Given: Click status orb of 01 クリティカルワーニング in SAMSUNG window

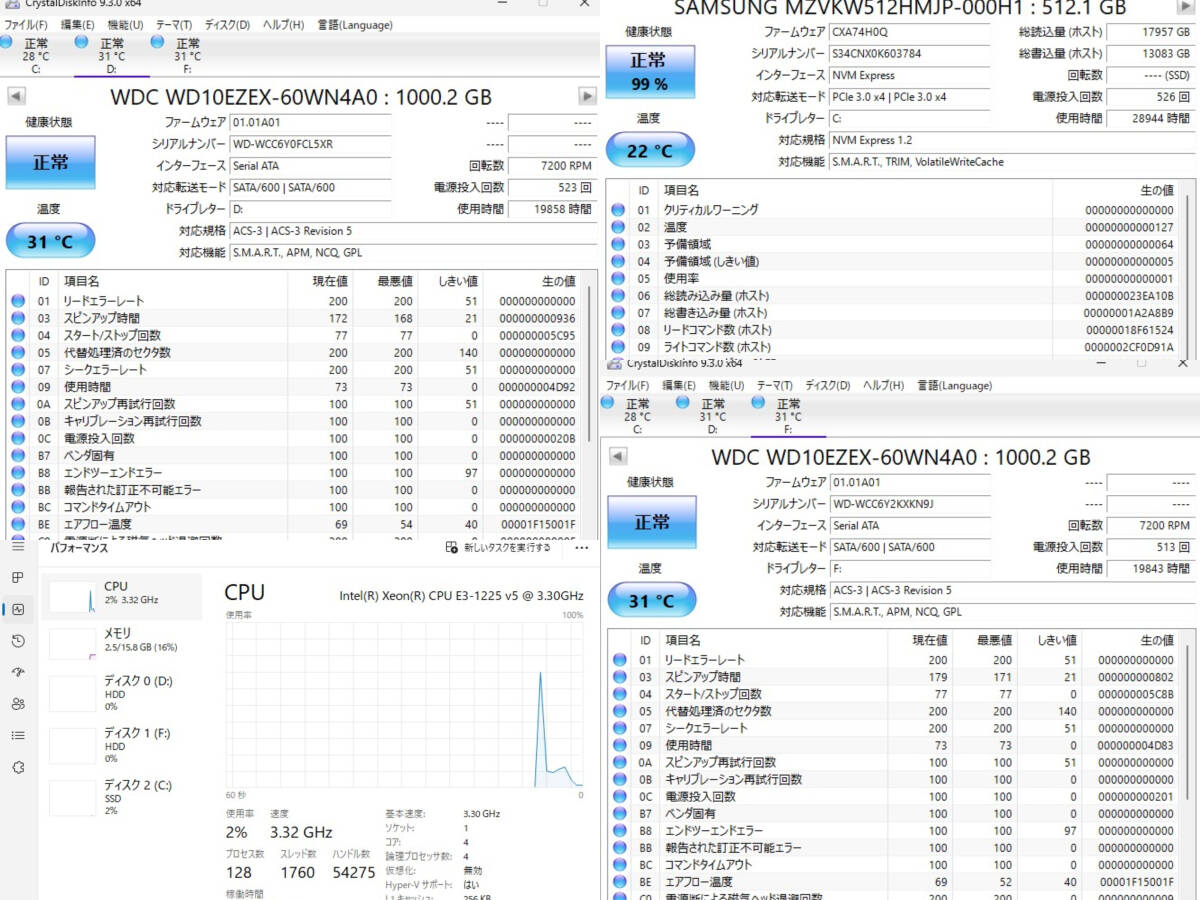Looking at the screenshot, I should 618,210.
